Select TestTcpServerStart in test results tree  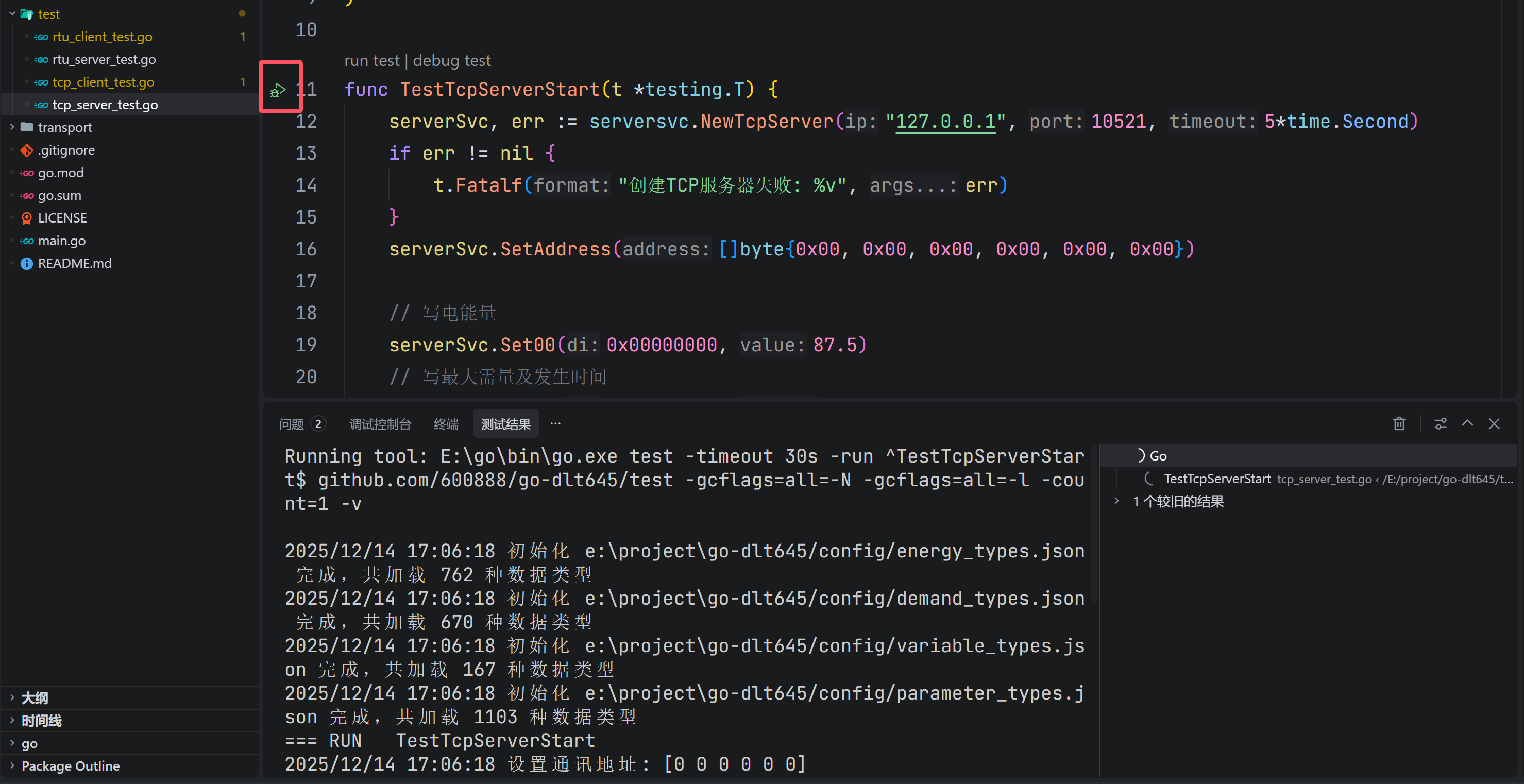[x=1217, y=479]
